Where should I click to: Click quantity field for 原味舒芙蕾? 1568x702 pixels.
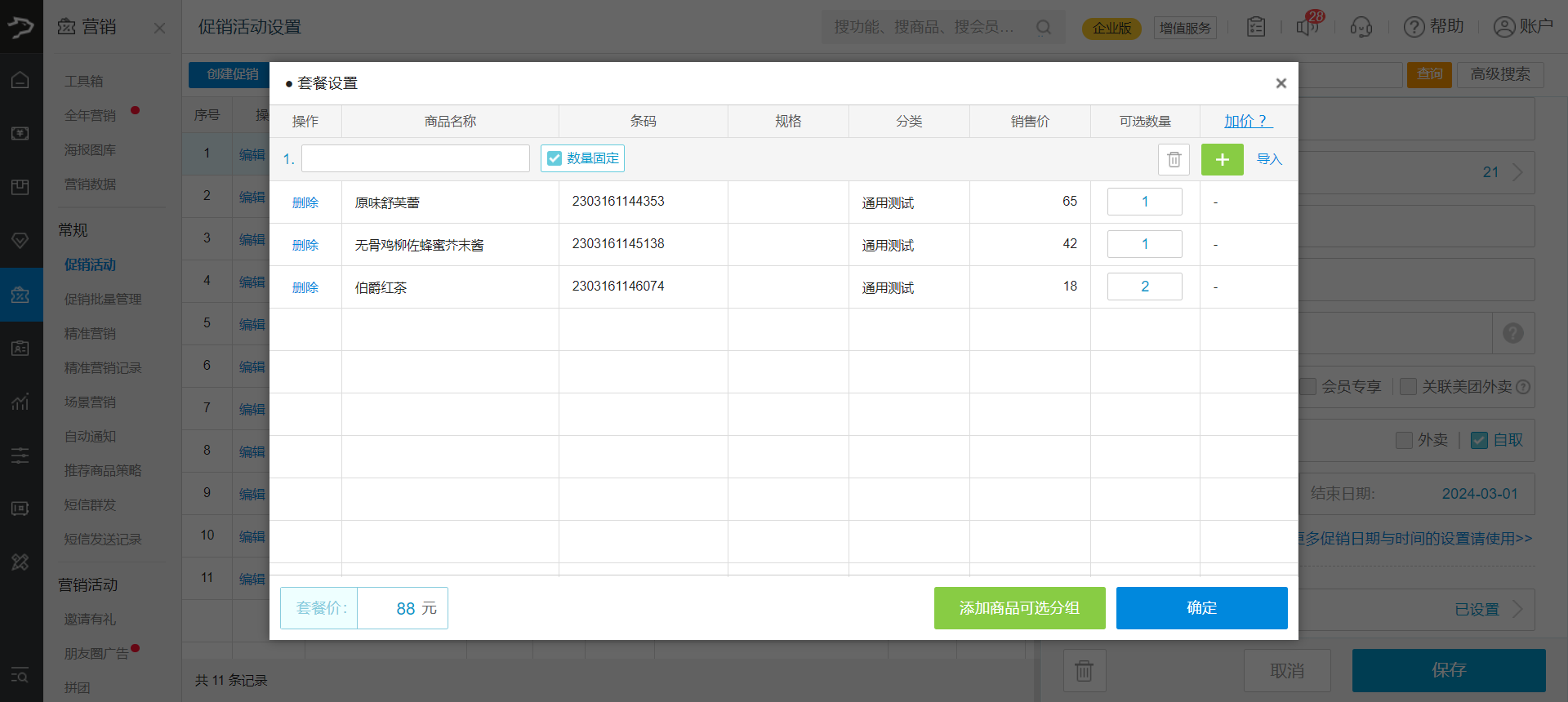tap(1145, 202)
